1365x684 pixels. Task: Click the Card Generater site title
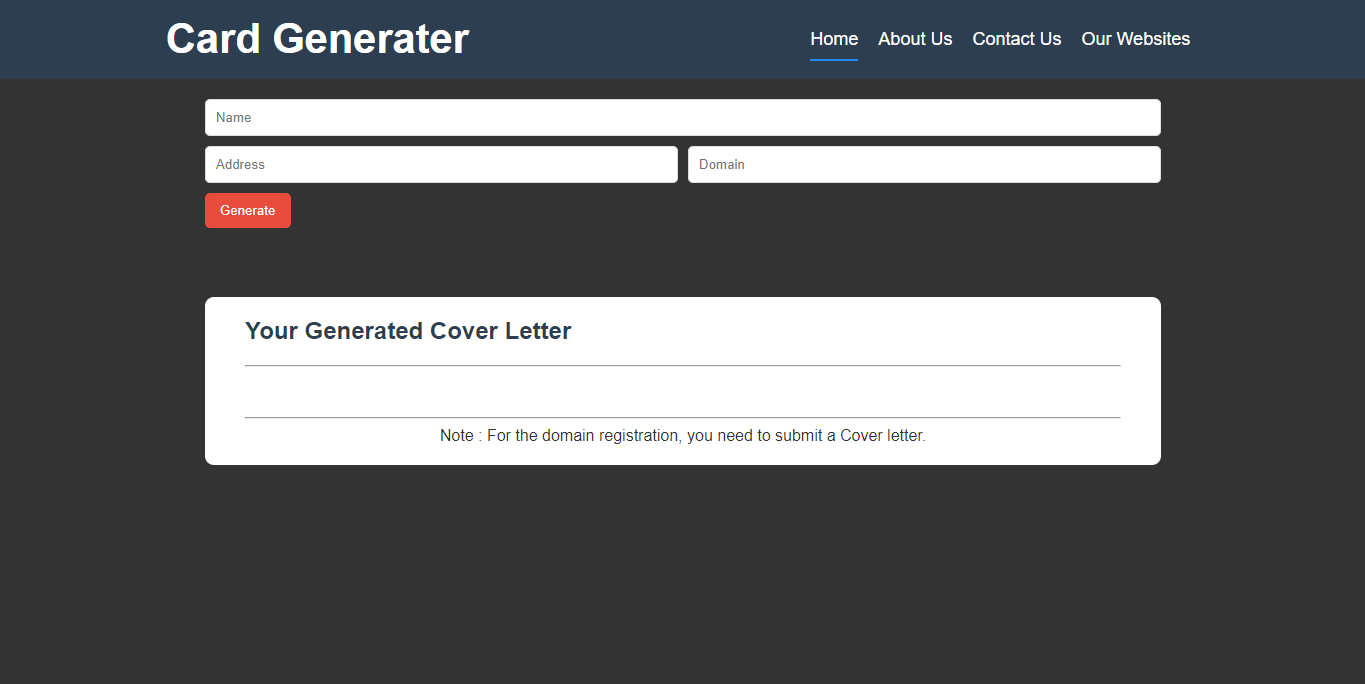point(317,38)
